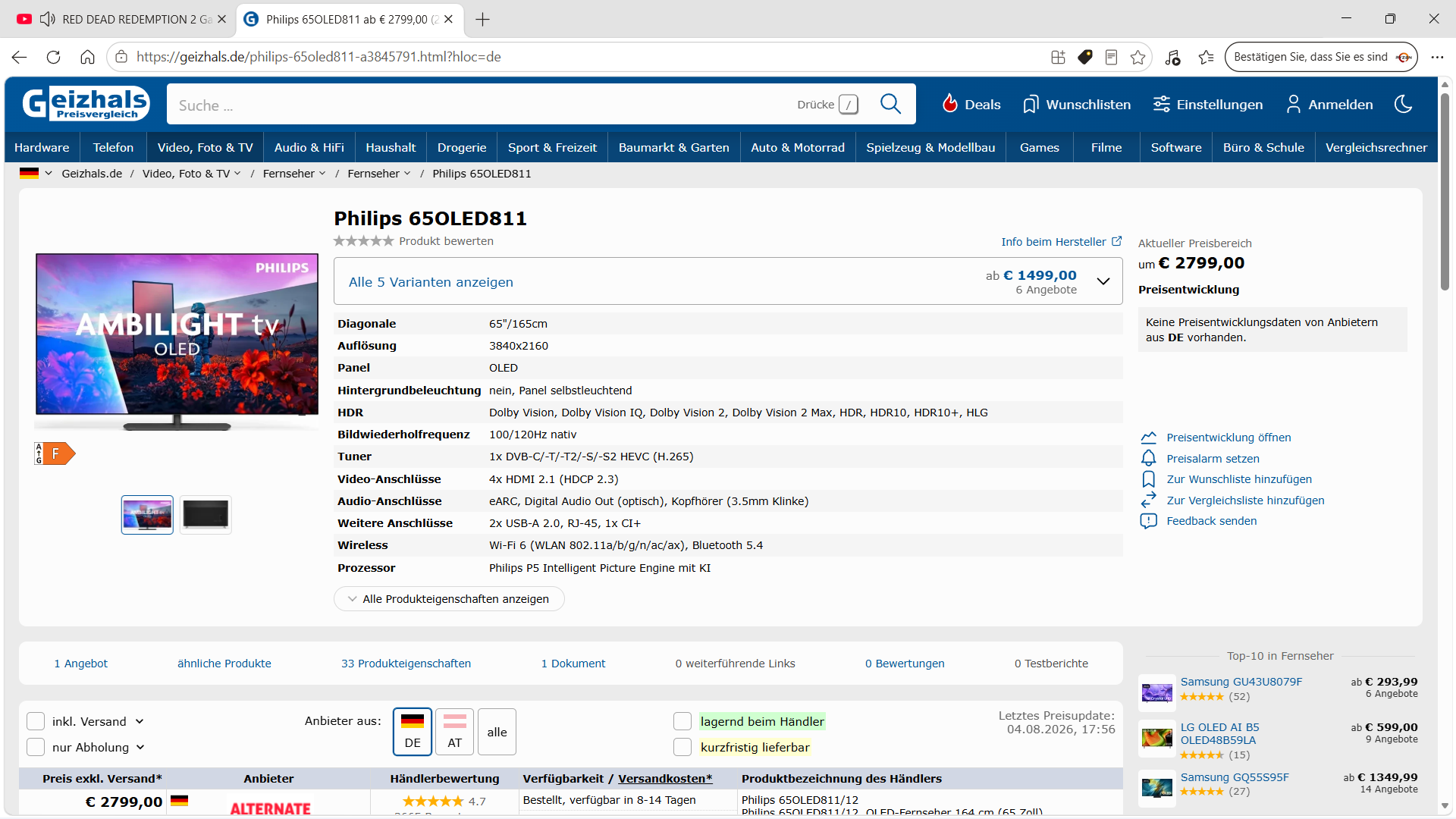Check kurzfristig lieferbar filter
Image resolution: width=1456 pixels, height=819 pixels.
coord(682,747)
